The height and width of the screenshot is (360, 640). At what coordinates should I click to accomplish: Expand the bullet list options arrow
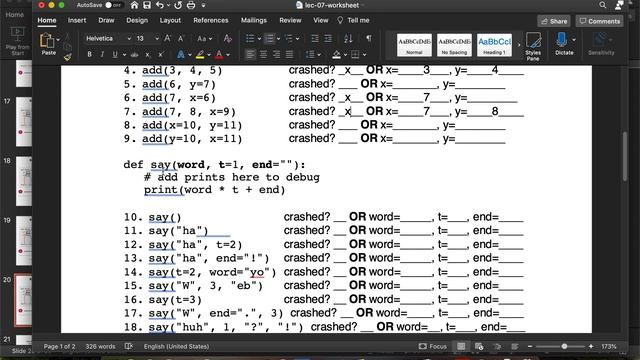(x=259, y=39)
